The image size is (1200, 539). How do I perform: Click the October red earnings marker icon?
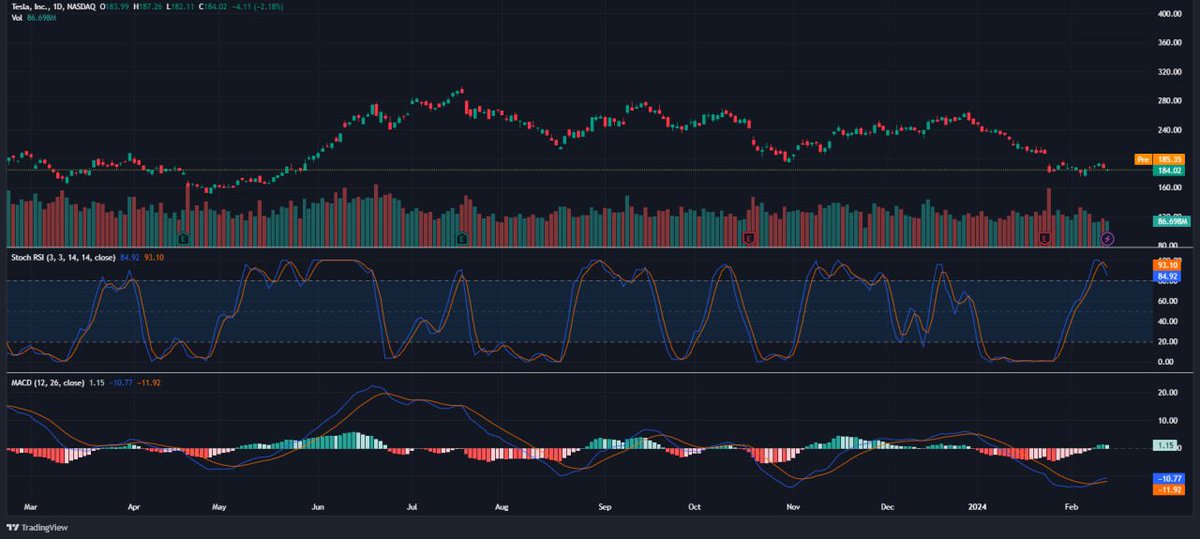click(749, 239)
